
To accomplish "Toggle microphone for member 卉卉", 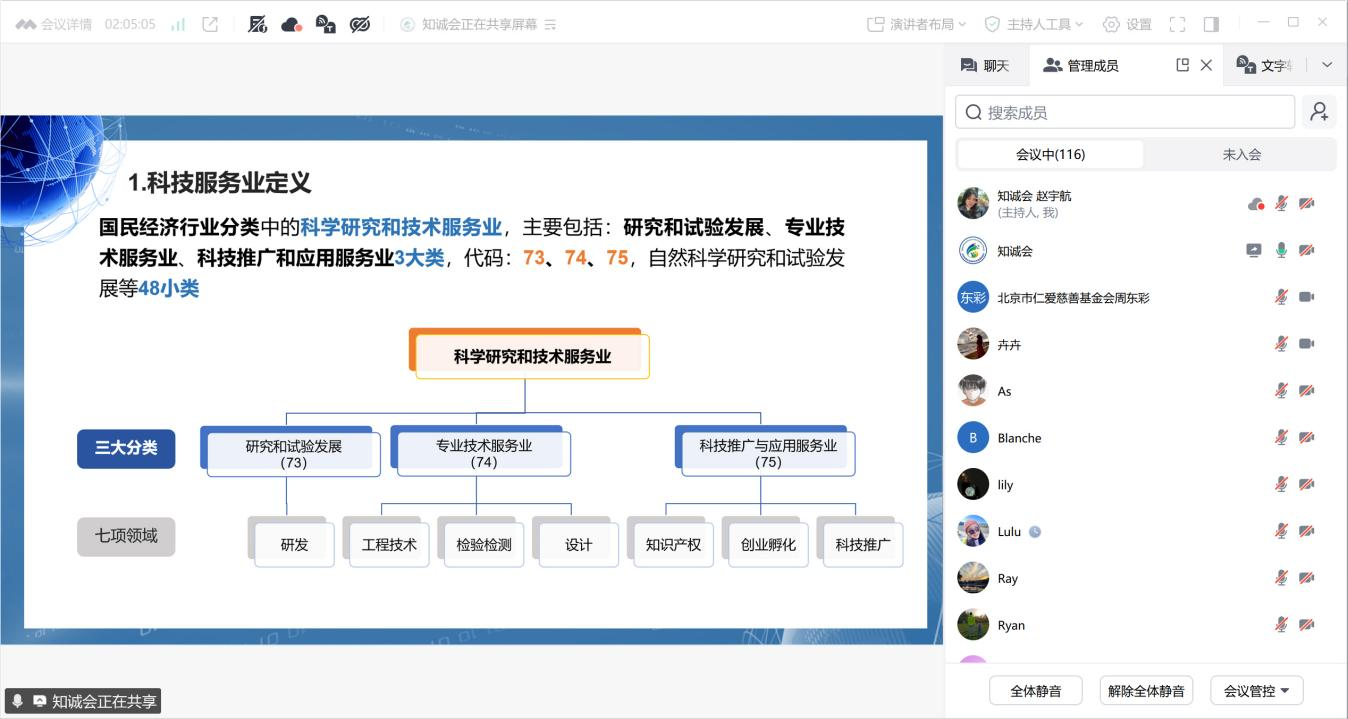I will pyautogui.click(x=1281, y=344).
